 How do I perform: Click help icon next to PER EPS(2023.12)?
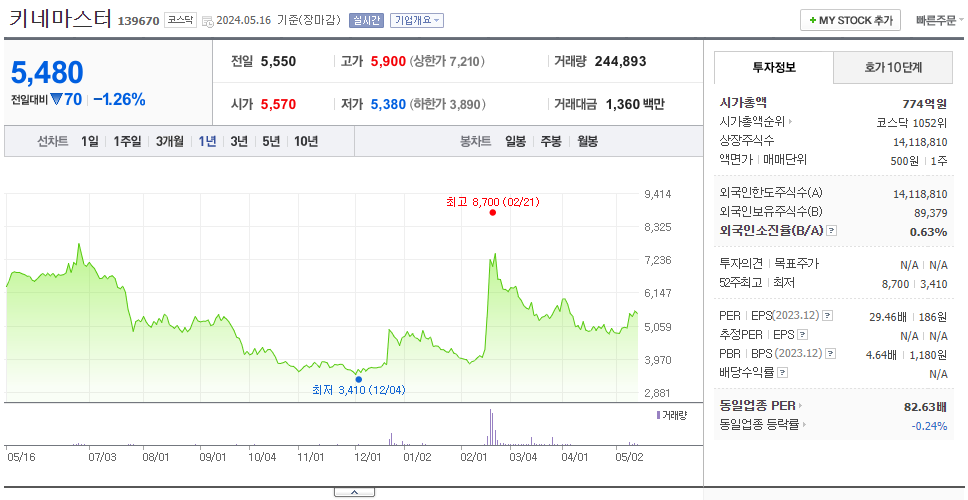828,316
